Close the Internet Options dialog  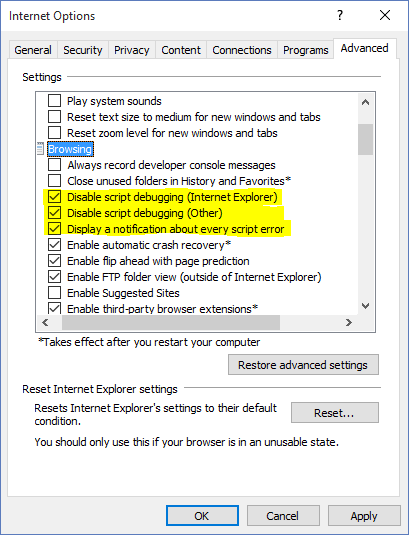[x=385, y=15]
